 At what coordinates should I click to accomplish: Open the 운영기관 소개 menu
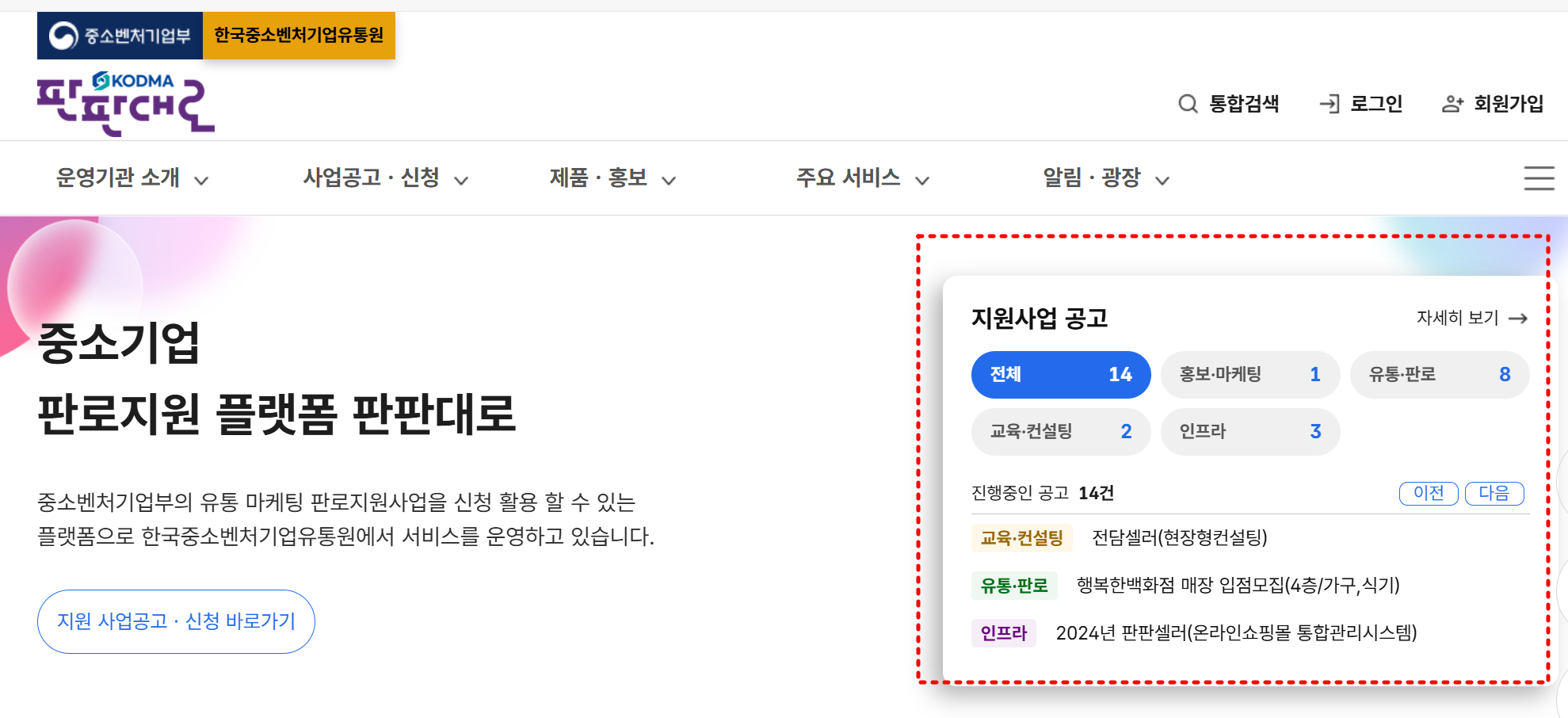pyautogui.click(x=118, y=178)
